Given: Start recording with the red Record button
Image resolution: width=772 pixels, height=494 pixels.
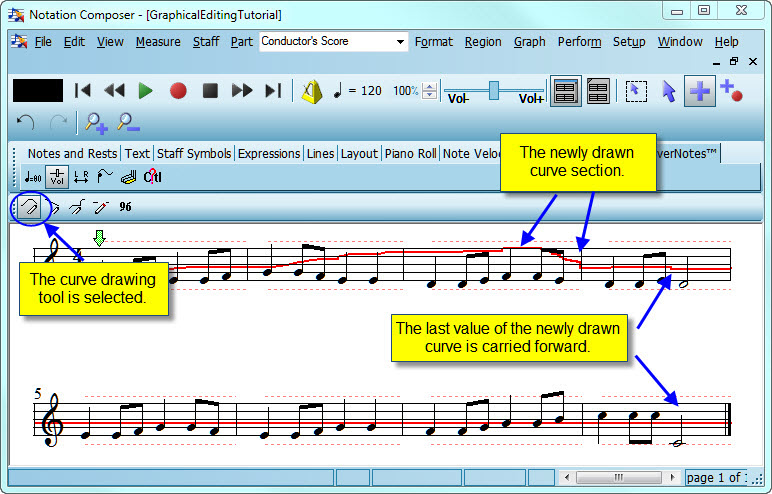Looking at the screenshot, I should tap(178, 91).
